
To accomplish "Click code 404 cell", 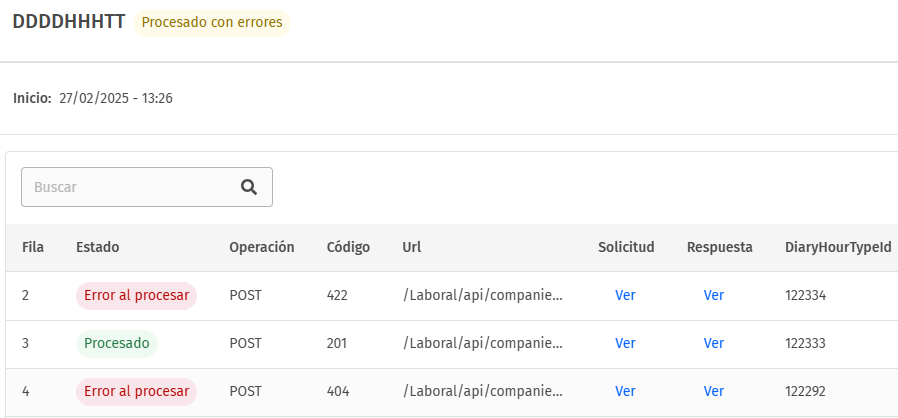I will [x=338, y=392].
